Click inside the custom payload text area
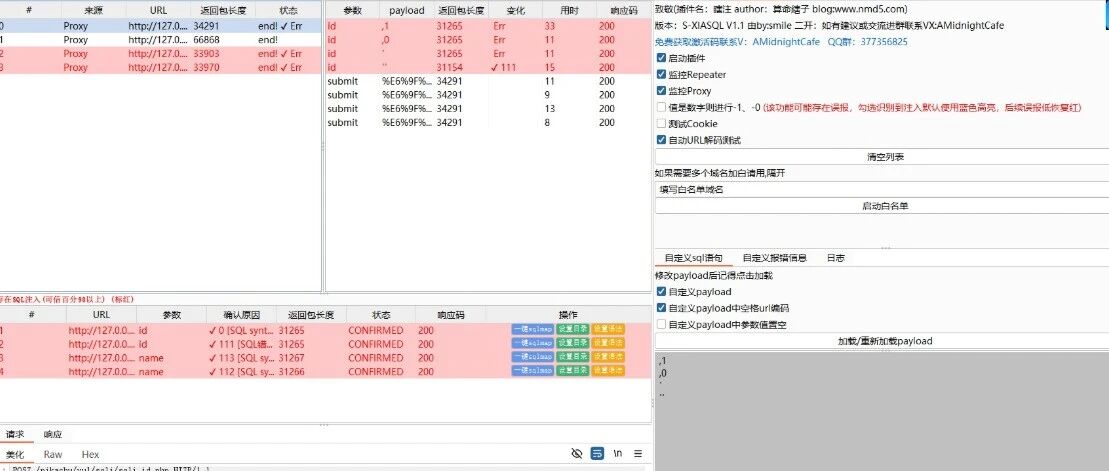1109x471 pixels. [882, 410]
